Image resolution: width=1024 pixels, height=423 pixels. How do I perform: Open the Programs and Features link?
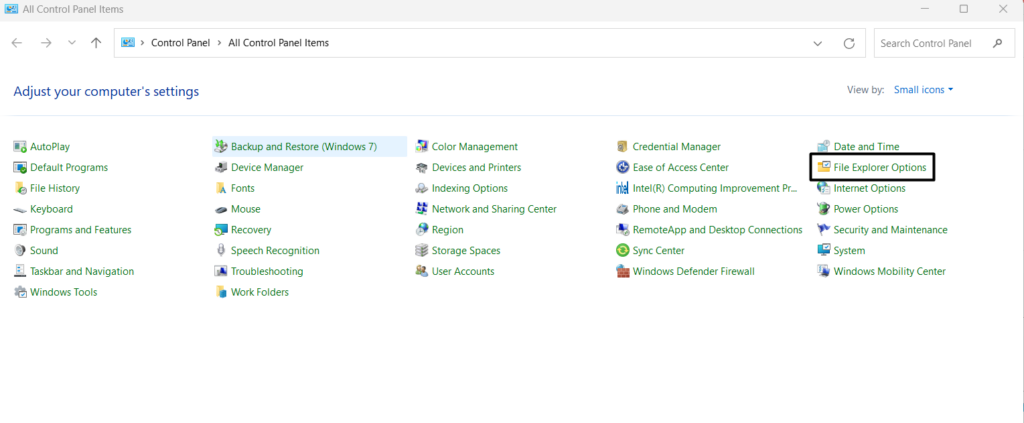click(x=80, y=230)
